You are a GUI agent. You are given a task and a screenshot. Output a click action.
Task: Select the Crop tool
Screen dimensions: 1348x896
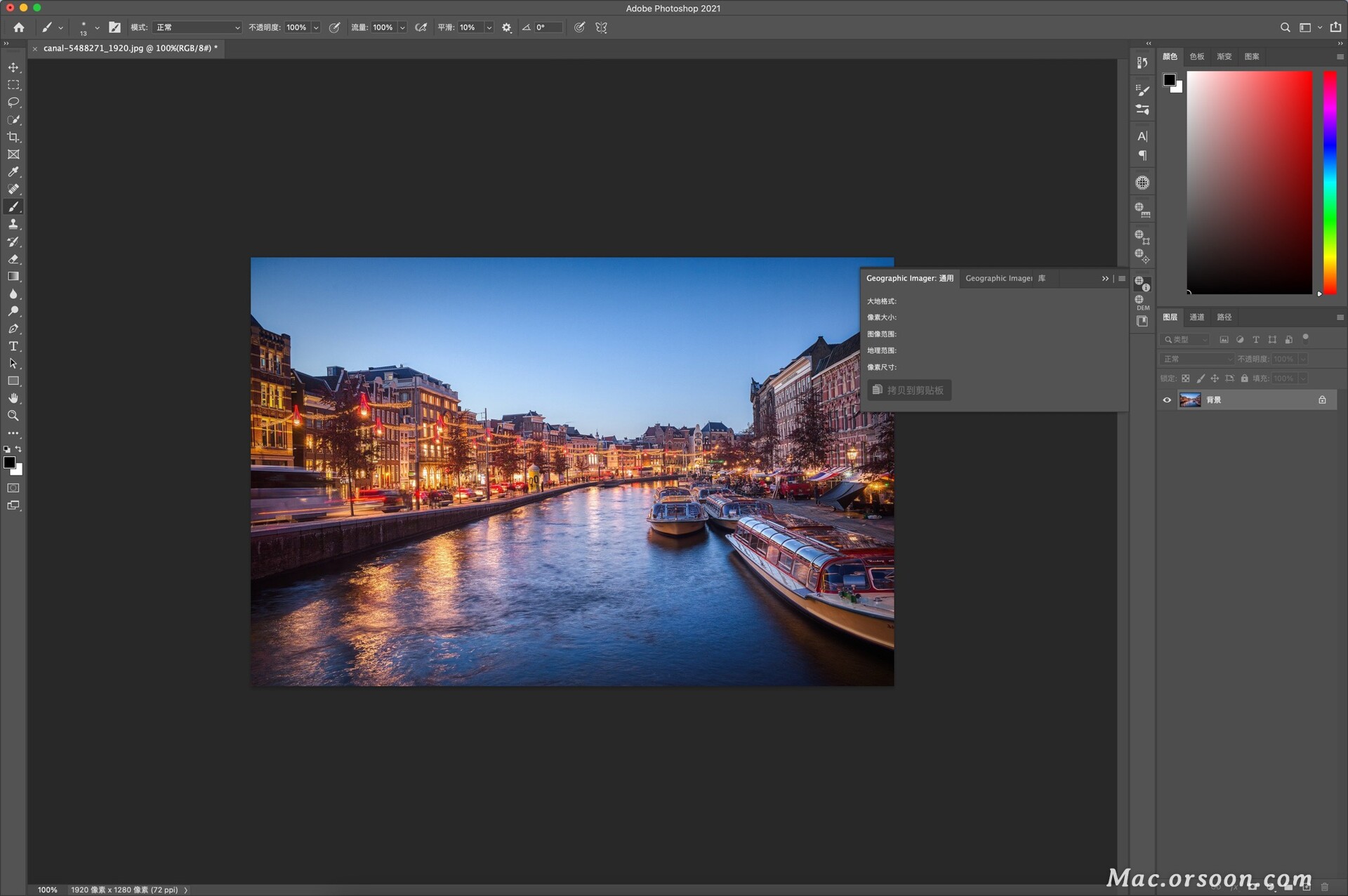tap(13, 137)
